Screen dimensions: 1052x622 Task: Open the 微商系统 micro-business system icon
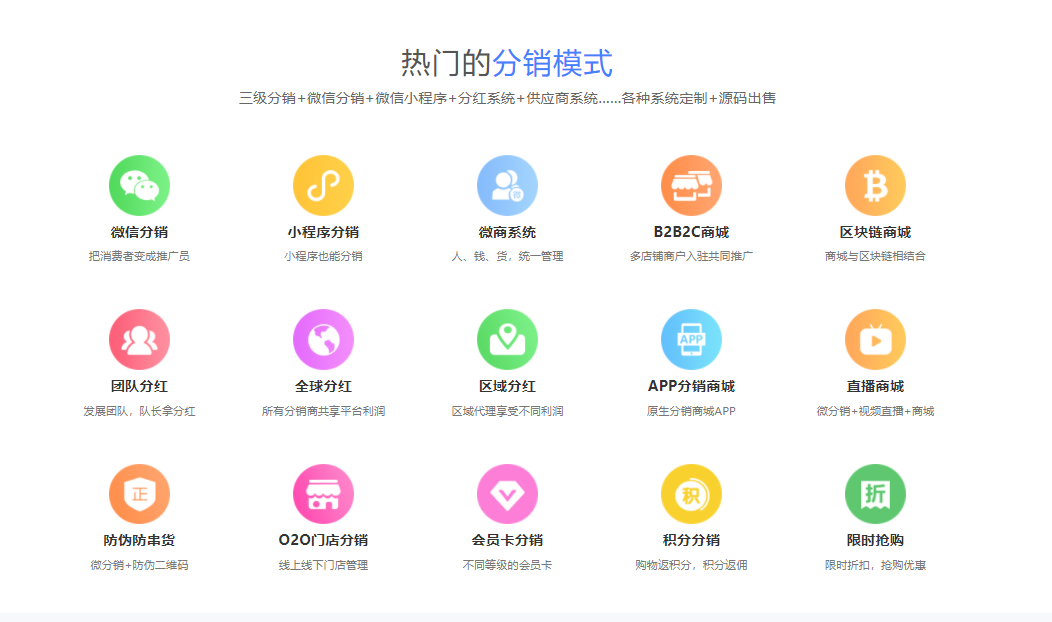click(x=507, y=184)
